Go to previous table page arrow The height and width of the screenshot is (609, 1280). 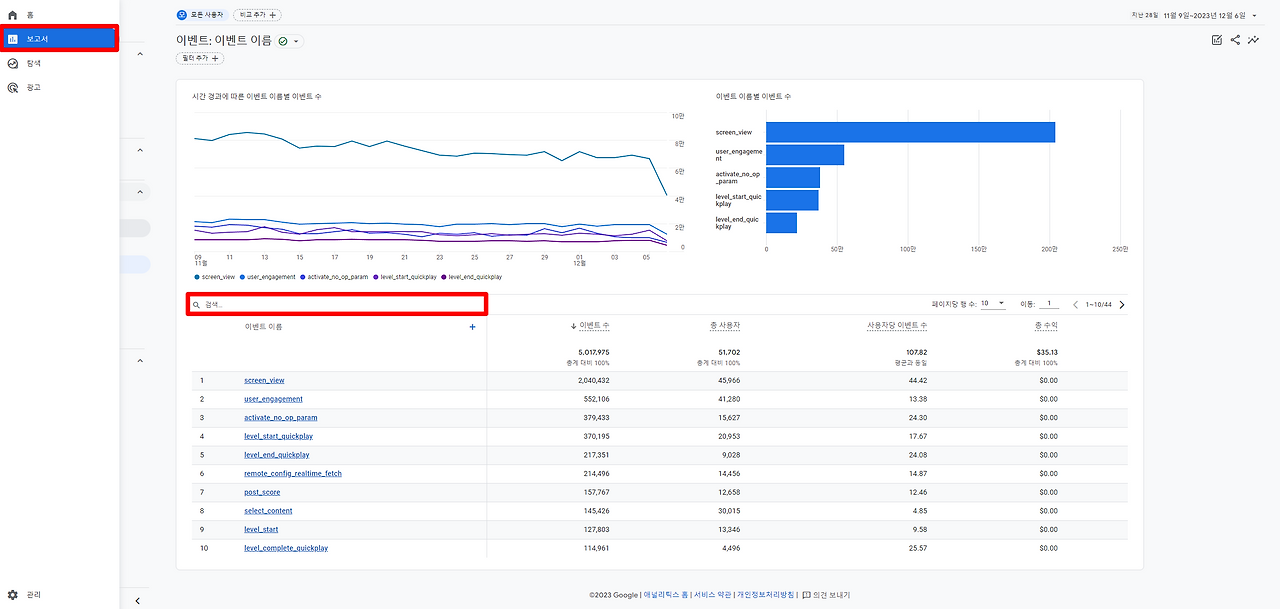1076,304
